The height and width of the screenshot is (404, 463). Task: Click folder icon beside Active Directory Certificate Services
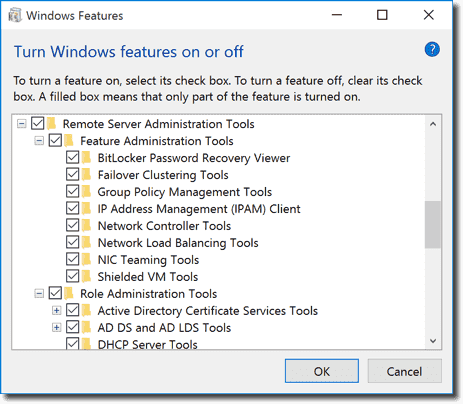86,310
